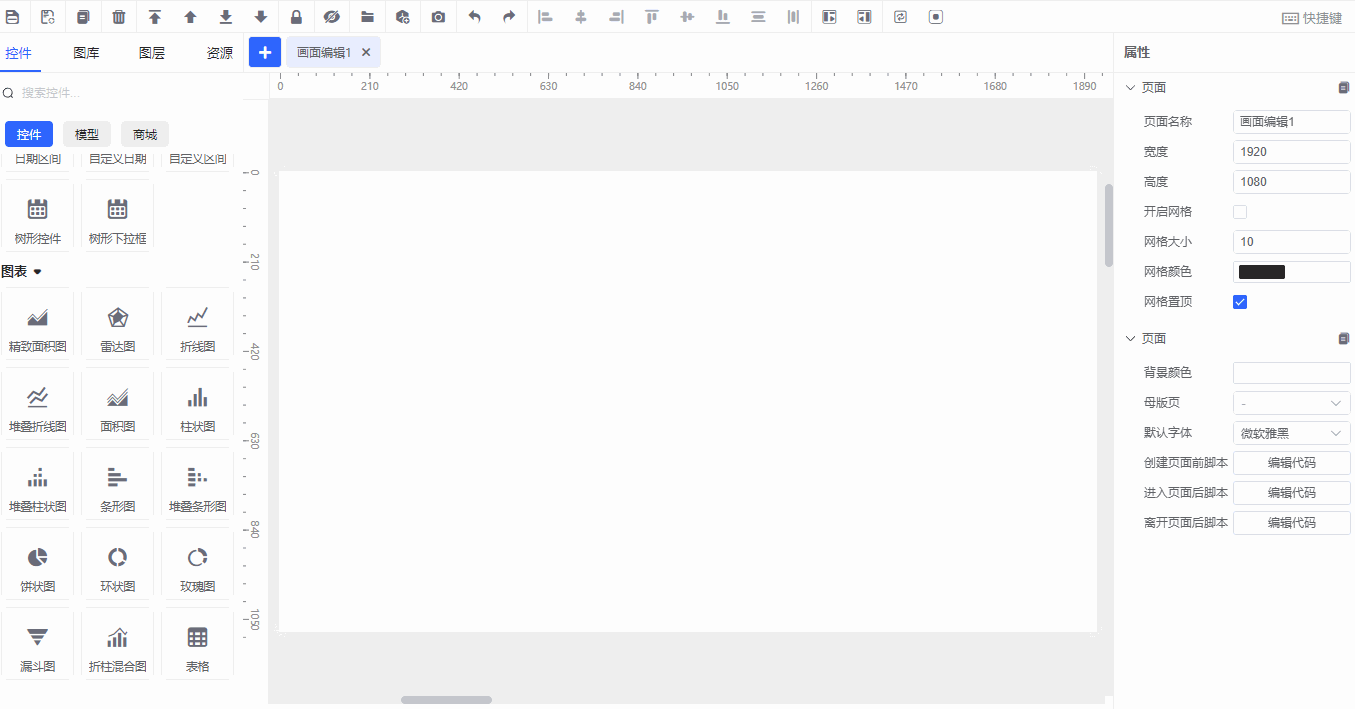Open the 网格颜色 color swatch

(x=1262, y=272)
